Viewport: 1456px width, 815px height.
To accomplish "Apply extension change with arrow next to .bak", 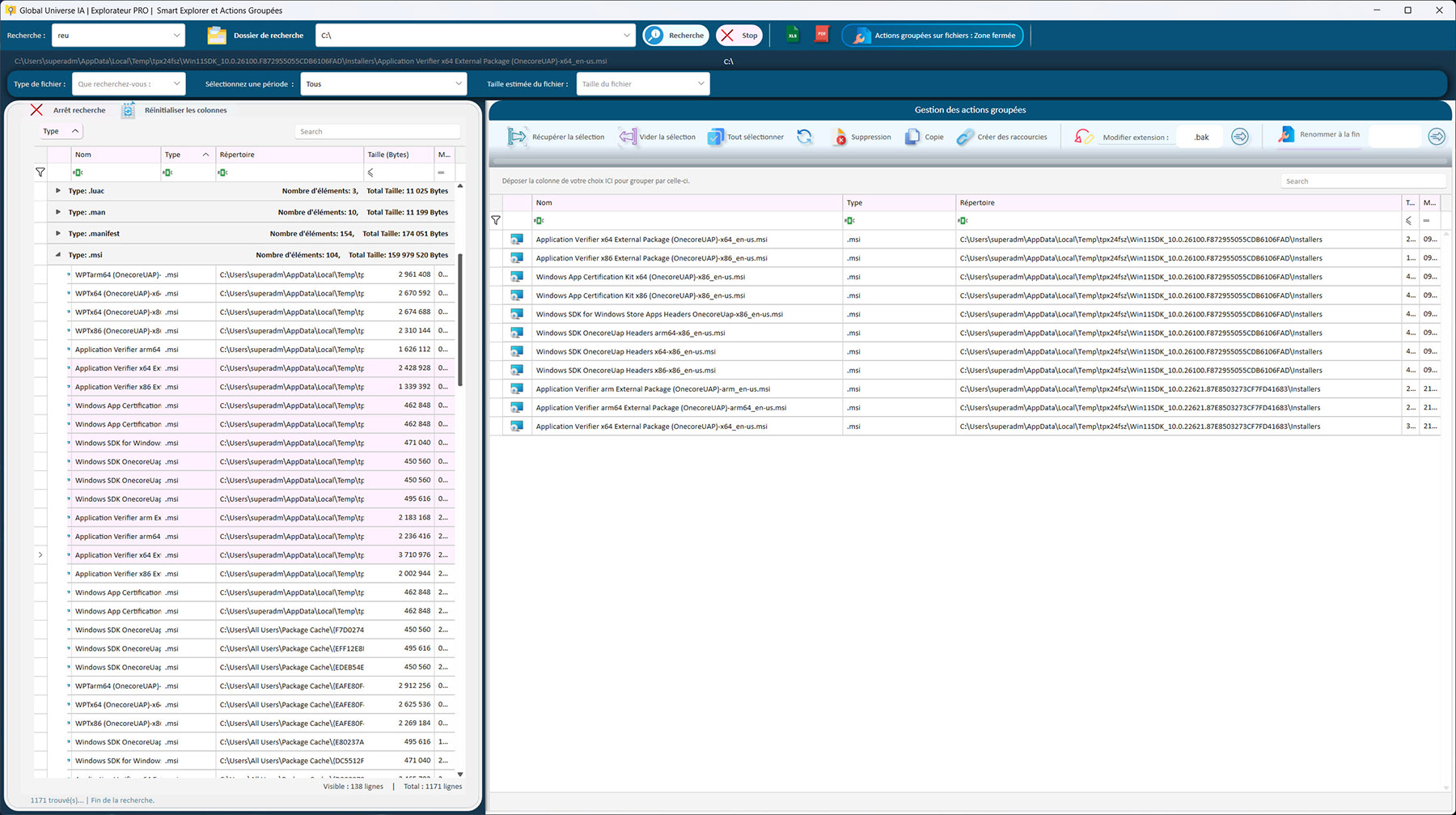I will 1239,137.
